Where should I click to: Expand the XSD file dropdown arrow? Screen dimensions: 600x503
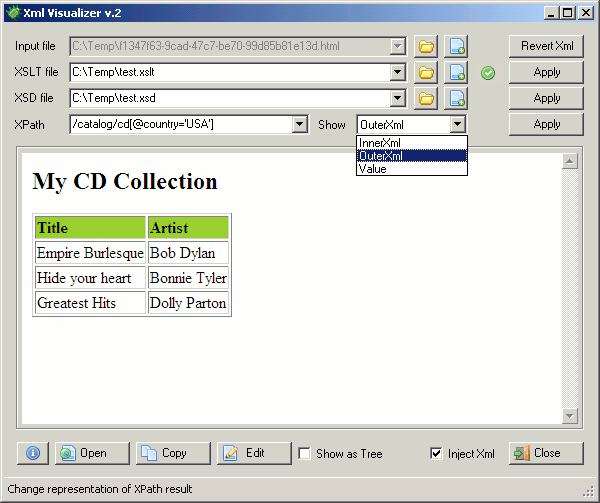coord(398,98)
